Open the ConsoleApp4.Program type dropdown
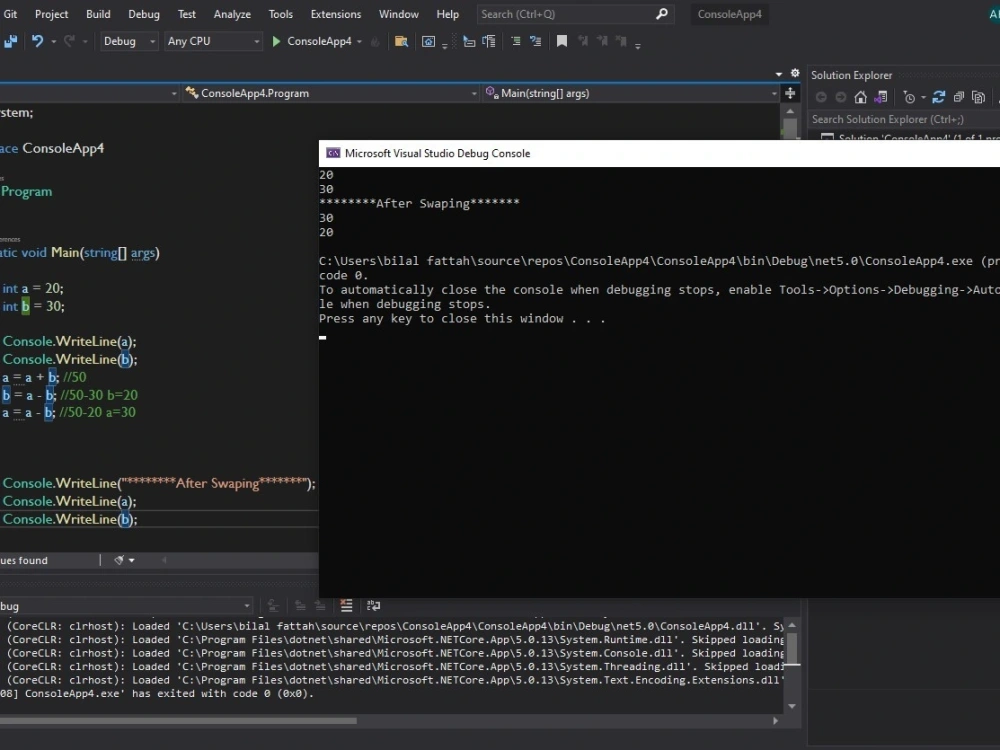1000x750 pixels. pos(330,93)
